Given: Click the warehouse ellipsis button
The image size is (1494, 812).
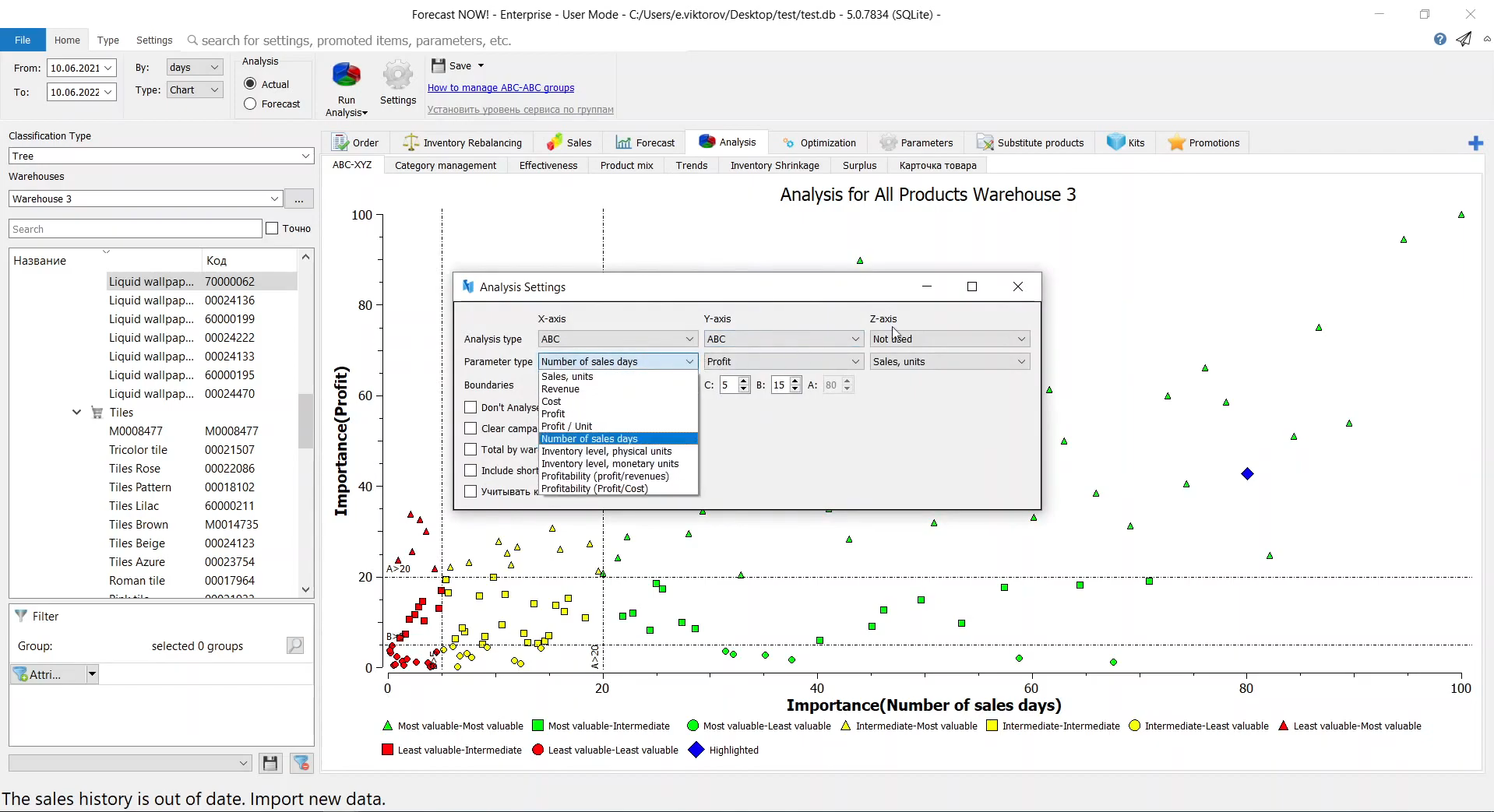Looking at the screenshot, I should (299, 199).
